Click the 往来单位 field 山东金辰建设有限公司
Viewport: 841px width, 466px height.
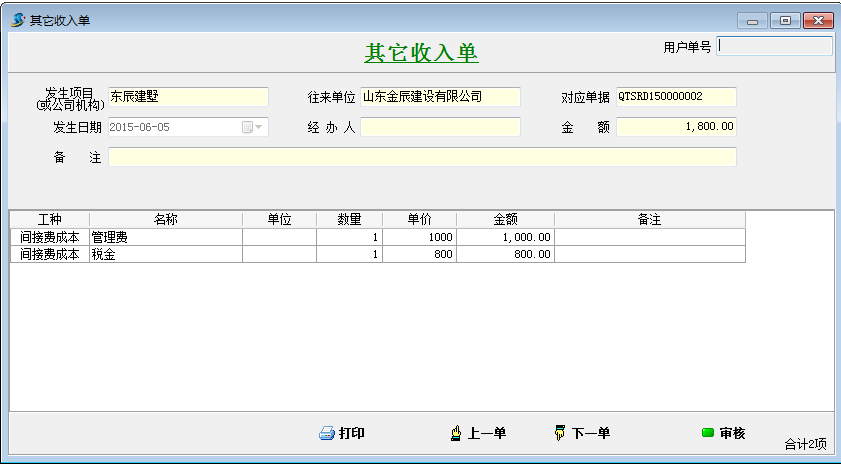(440, 97)
